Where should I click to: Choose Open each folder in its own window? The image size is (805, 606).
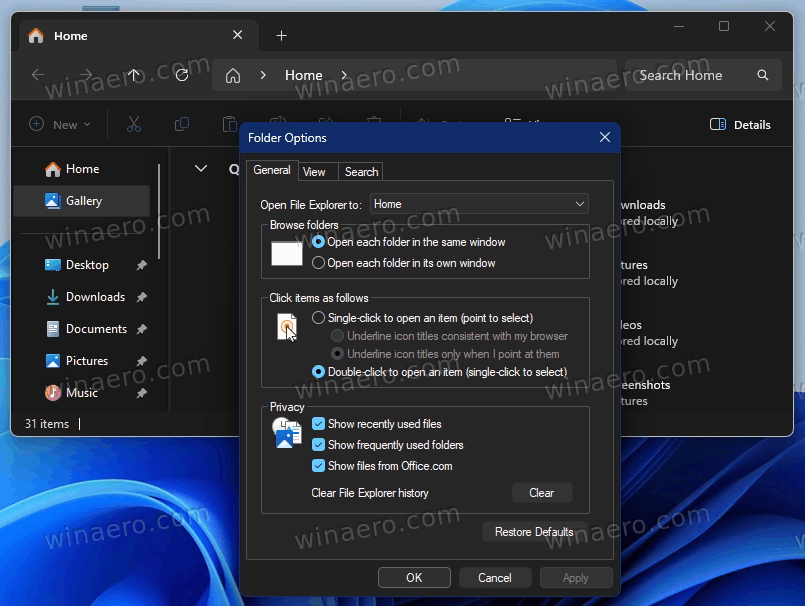click(319, 263)
